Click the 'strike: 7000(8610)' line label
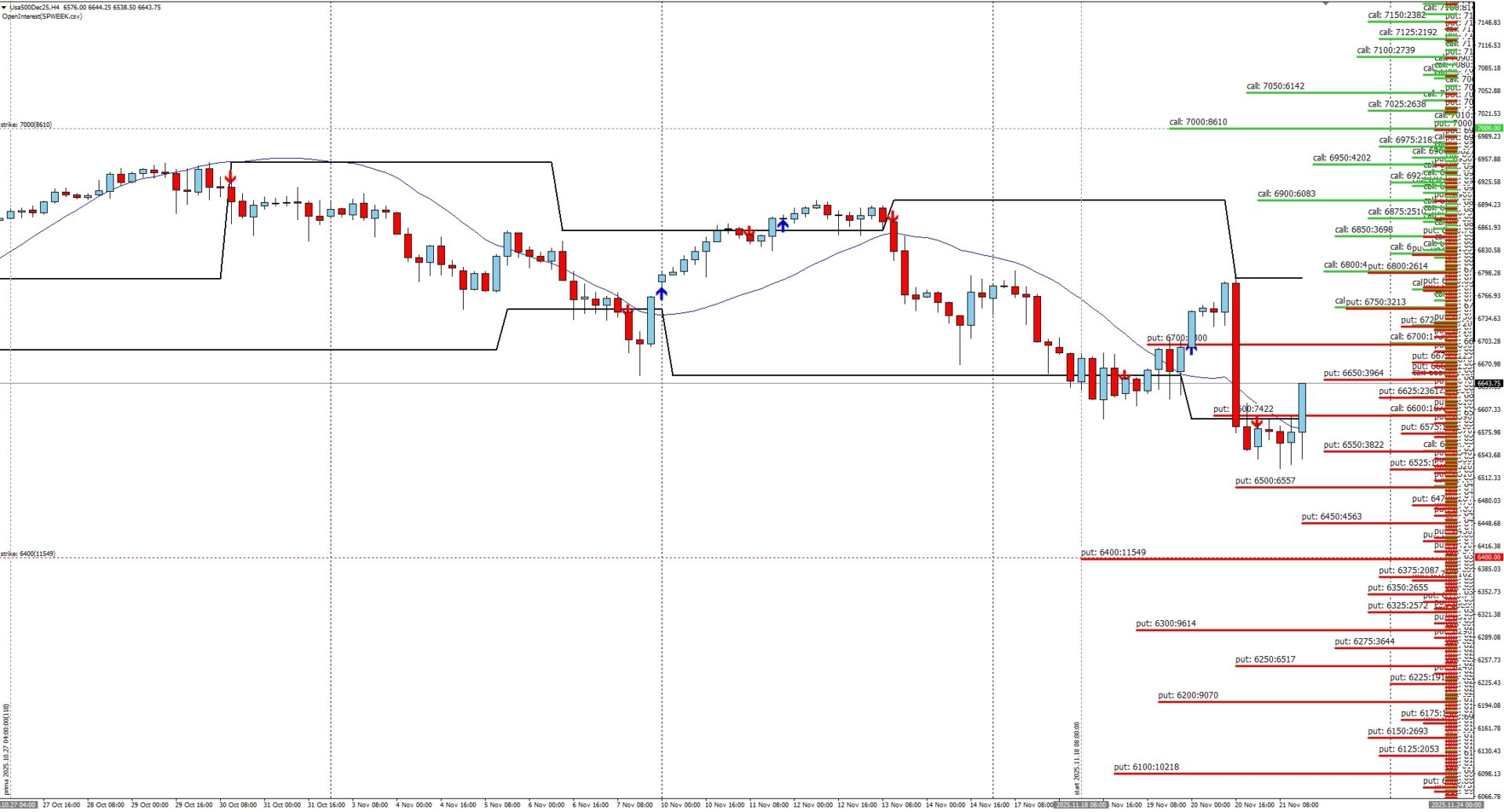 (27, 125)
